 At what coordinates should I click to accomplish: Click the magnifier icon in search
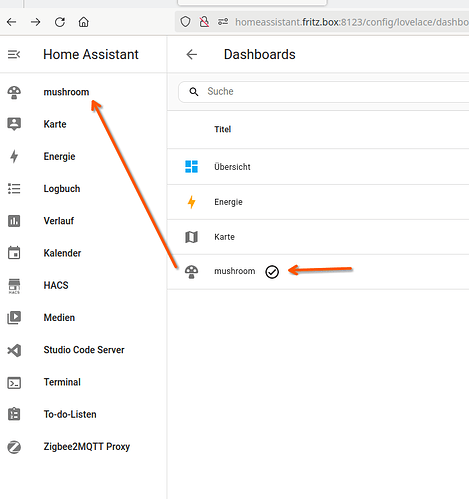coord(194,92)
